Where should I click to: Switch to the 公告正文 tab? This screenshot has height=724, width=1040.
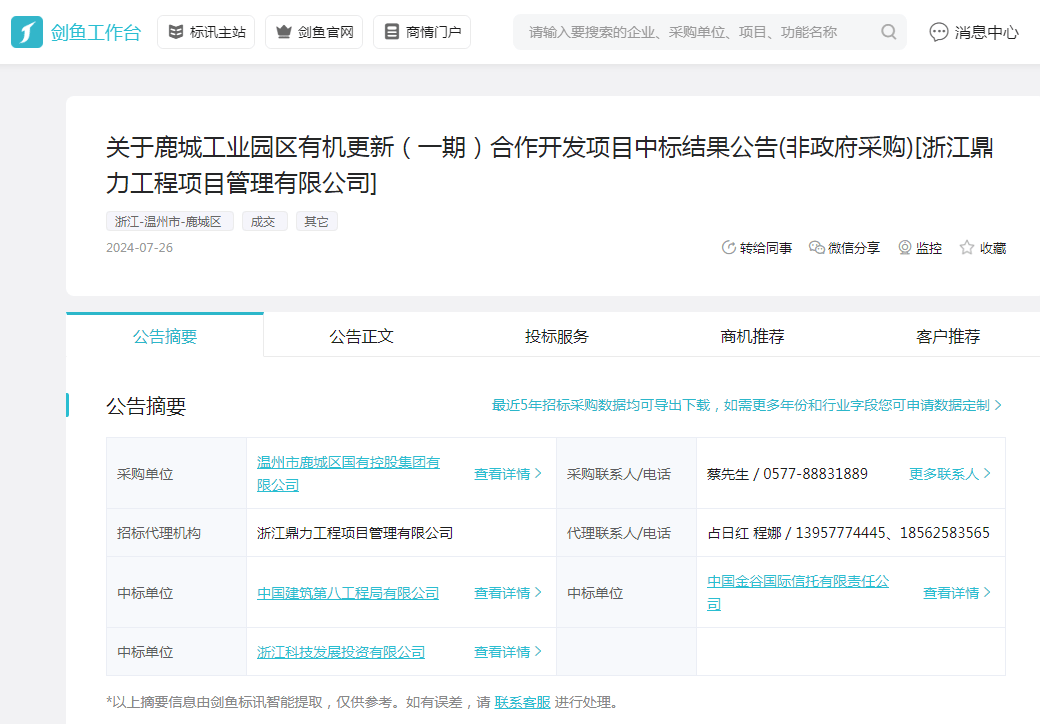pos(361,336)
